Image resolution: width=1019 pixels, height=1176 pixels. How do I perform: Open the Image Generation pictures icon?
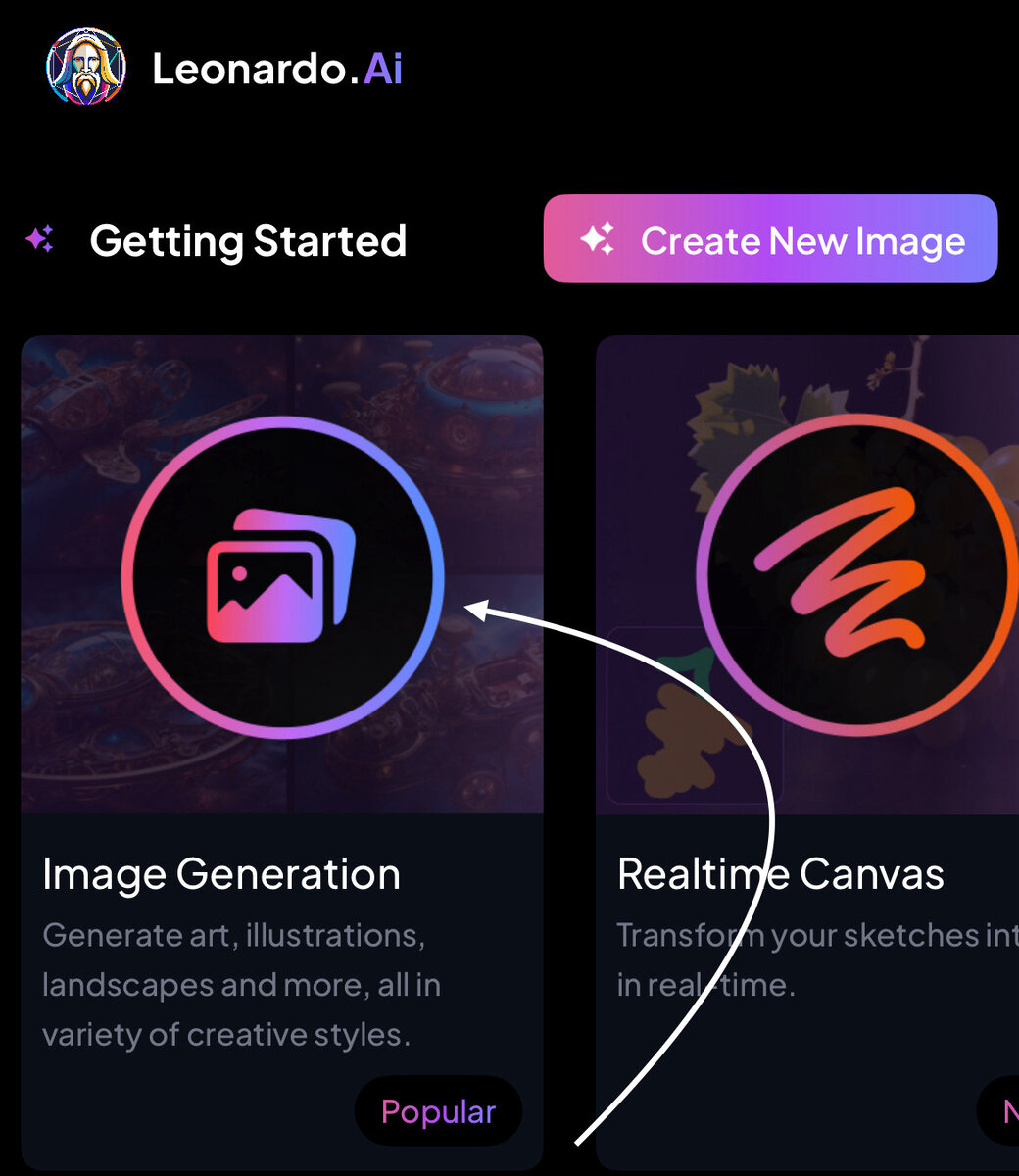(280, 576)
